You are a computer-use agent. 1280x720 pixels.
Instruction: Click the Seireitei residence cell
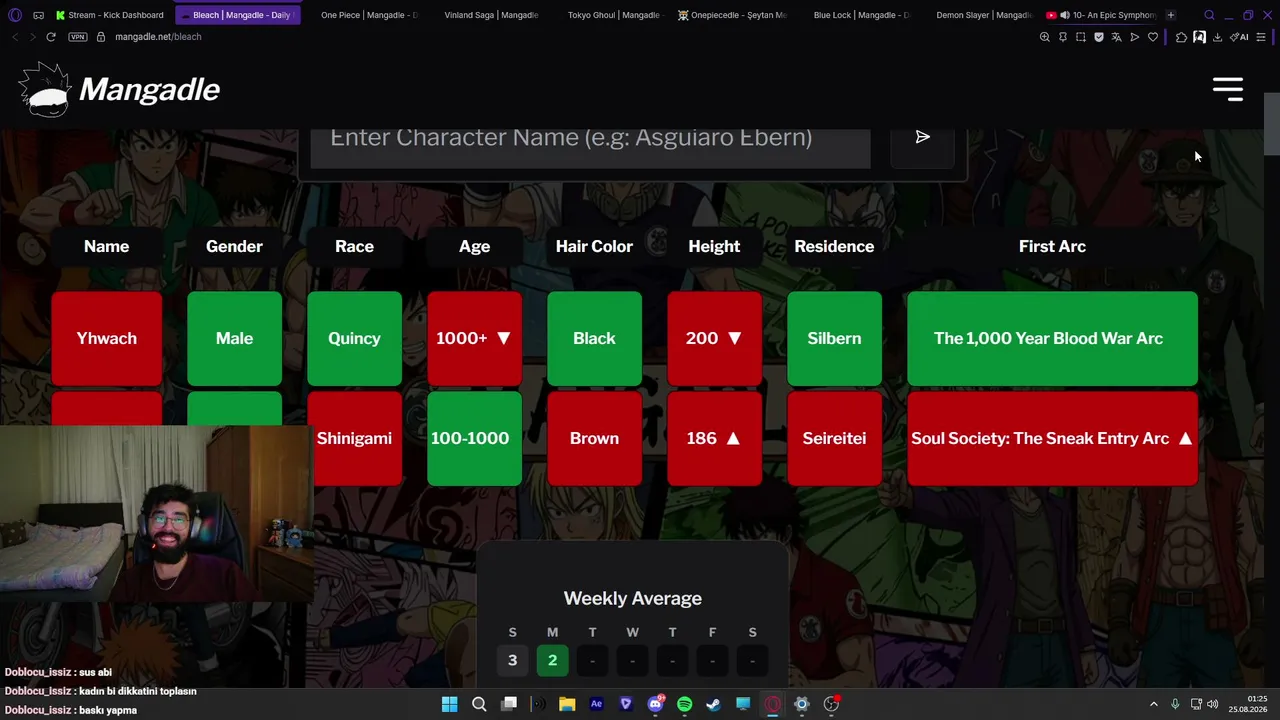pos(834,438)
